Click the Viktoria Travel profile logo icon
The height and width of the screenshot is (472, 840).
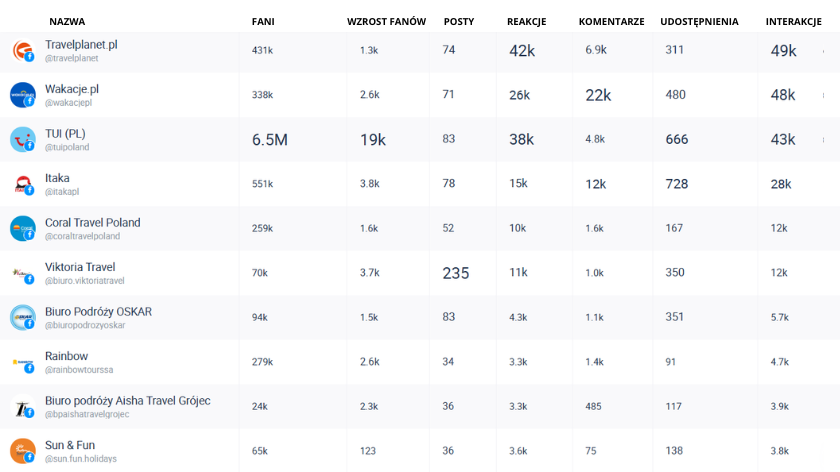point(22,273)
